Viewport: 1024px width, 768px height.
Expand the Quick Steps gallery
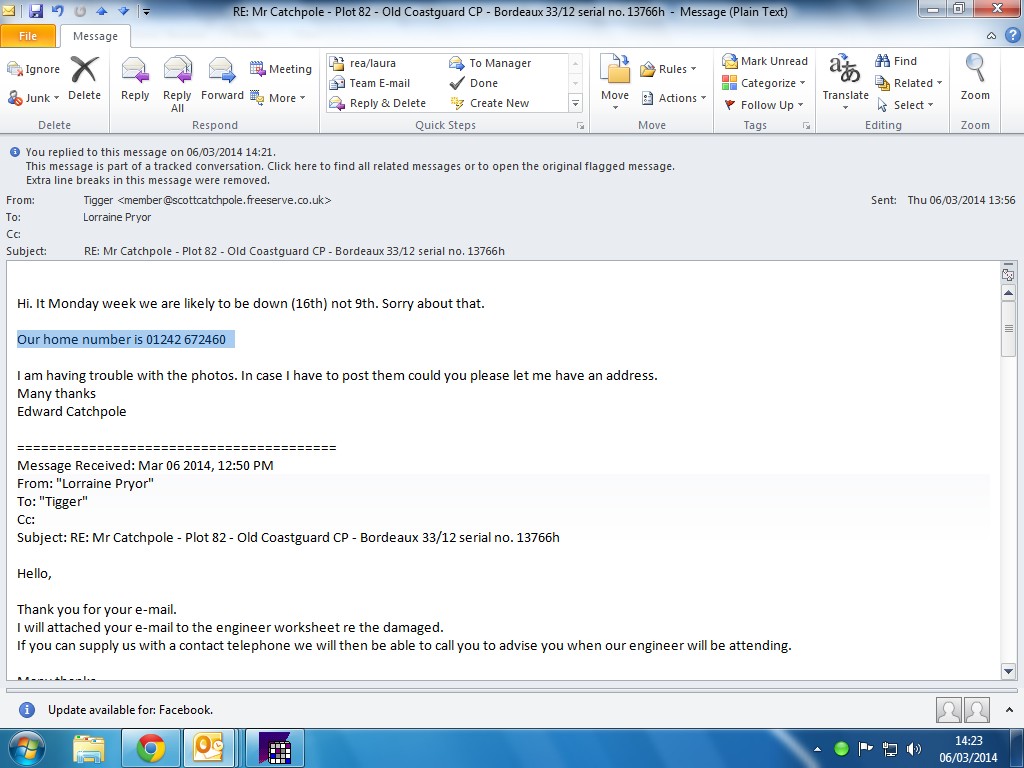click(x=575, y=103)
